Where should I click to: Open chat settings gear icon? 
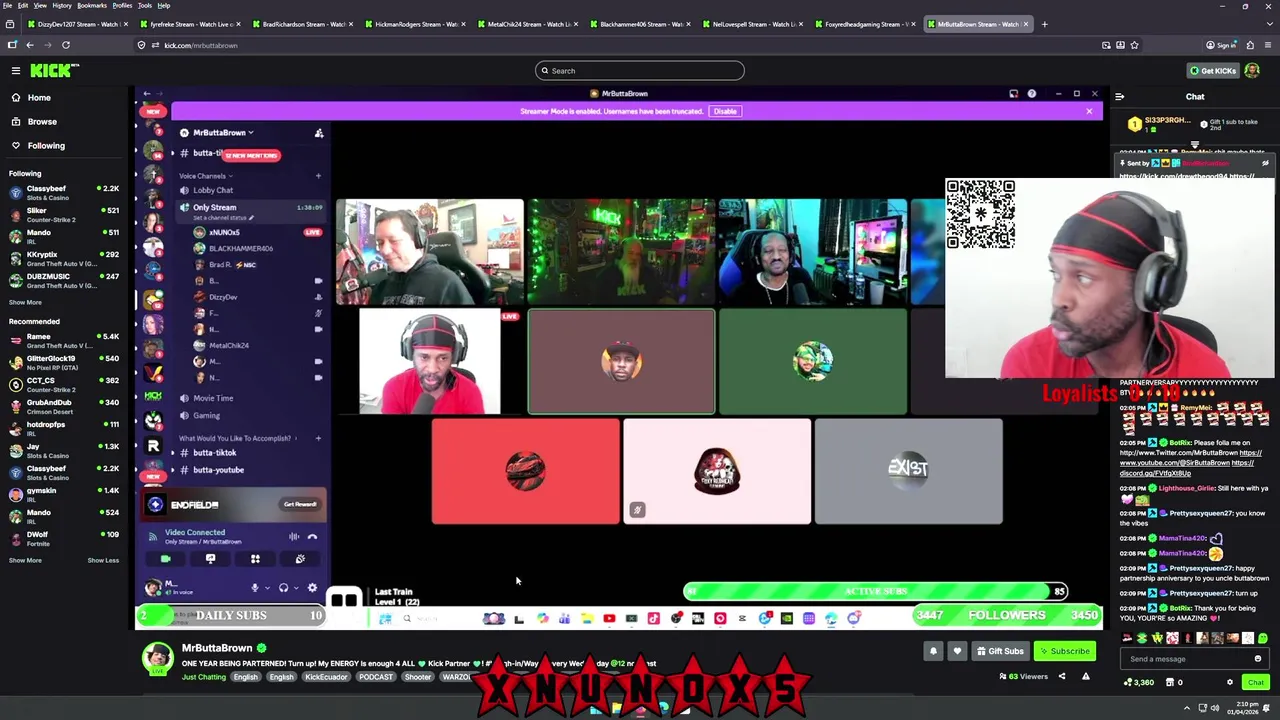pos(1230,682)
